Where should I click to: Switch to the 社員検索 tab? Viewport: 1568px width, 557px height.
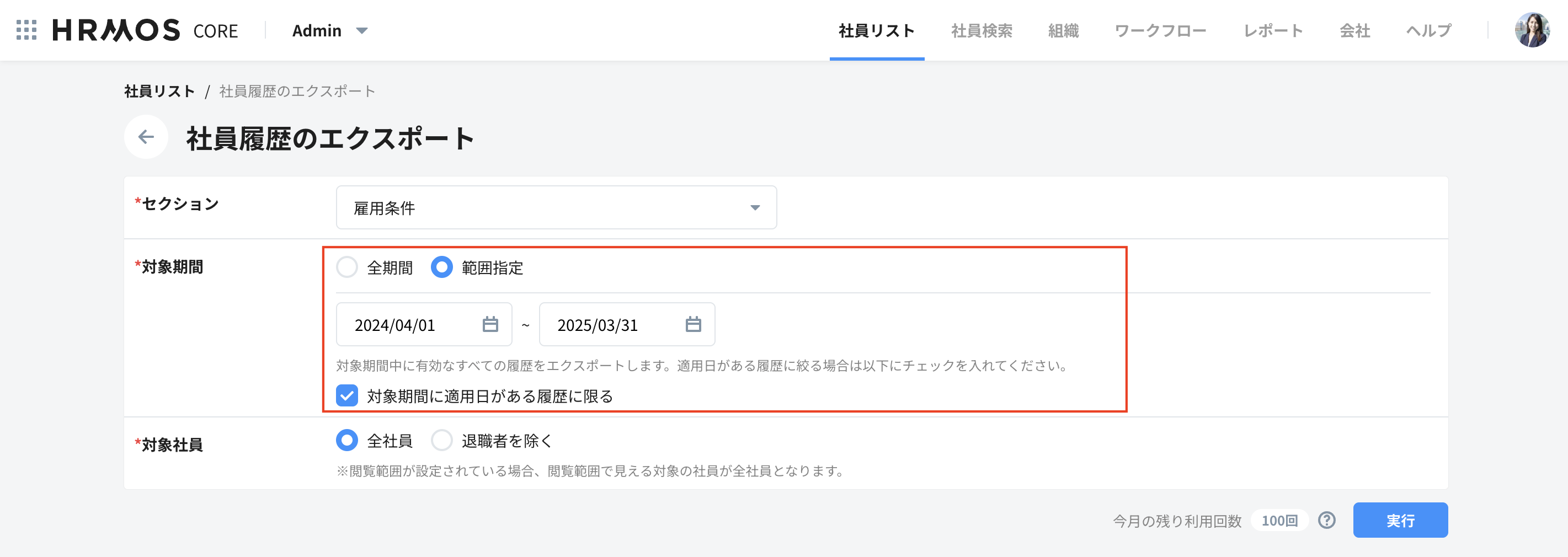coord(981,30)
